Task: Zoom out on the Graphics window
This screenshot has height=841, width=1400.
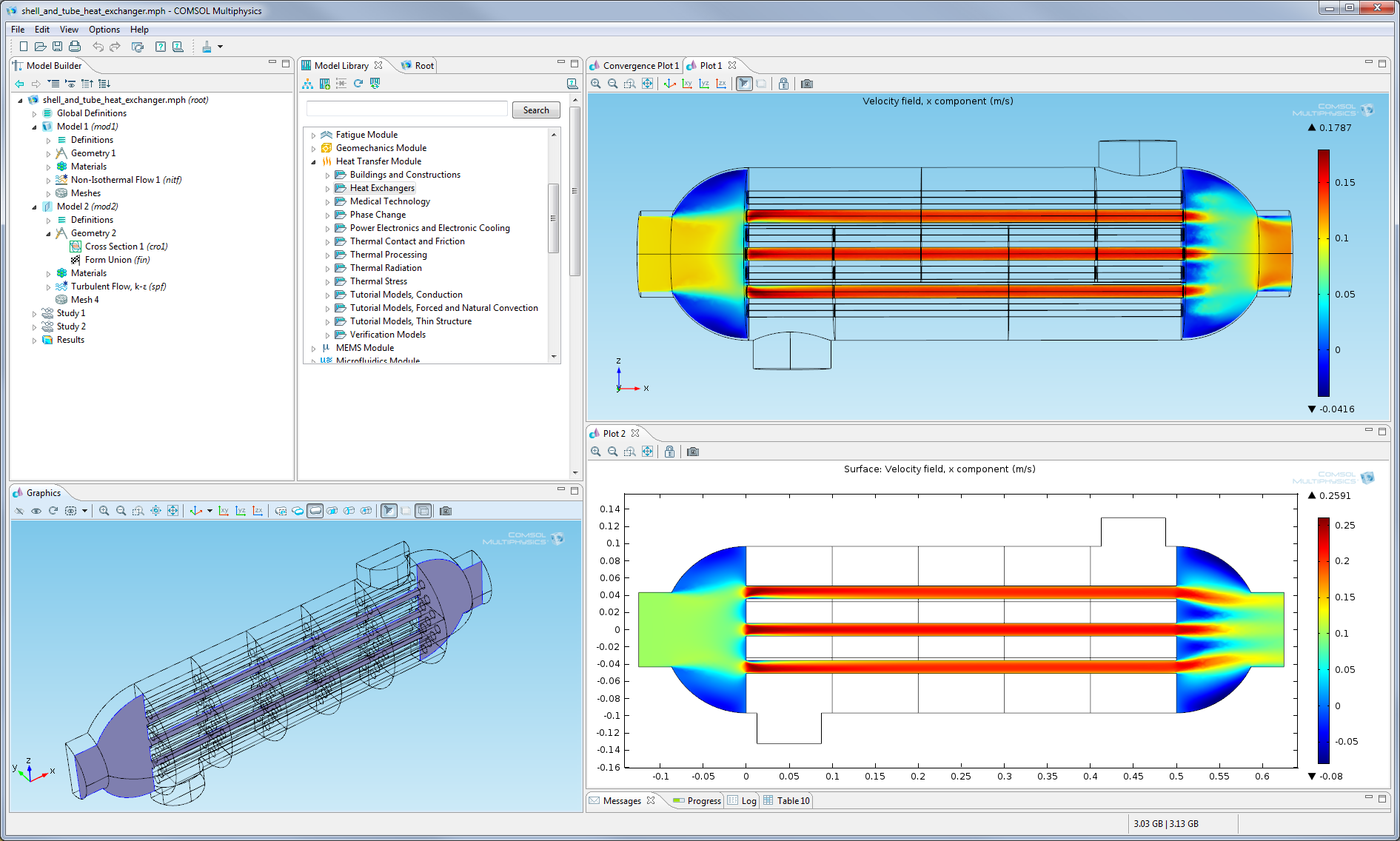Action: 121,511
